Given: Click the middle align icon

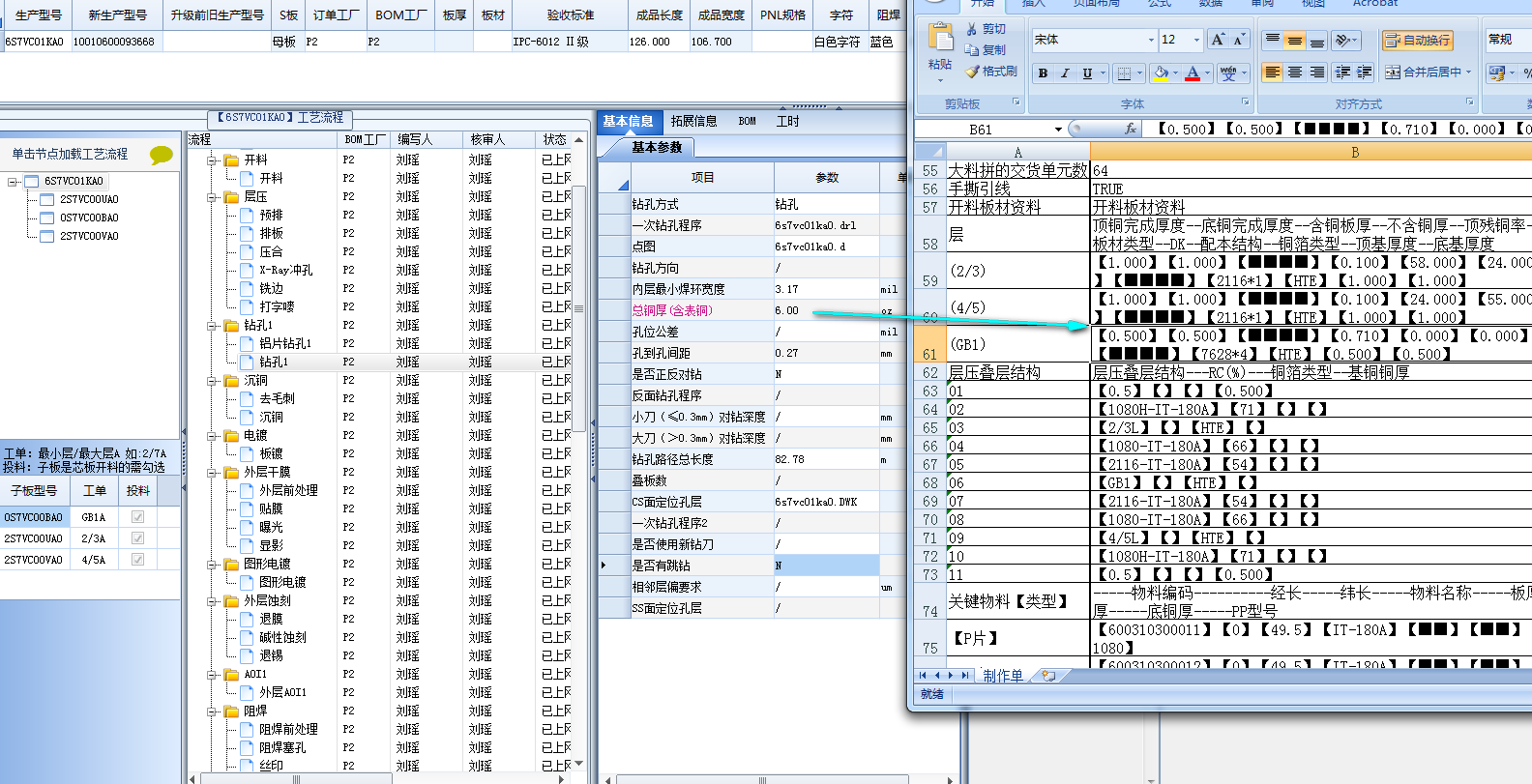Looking at the screenshot, I should click(x=1295, y=40).
